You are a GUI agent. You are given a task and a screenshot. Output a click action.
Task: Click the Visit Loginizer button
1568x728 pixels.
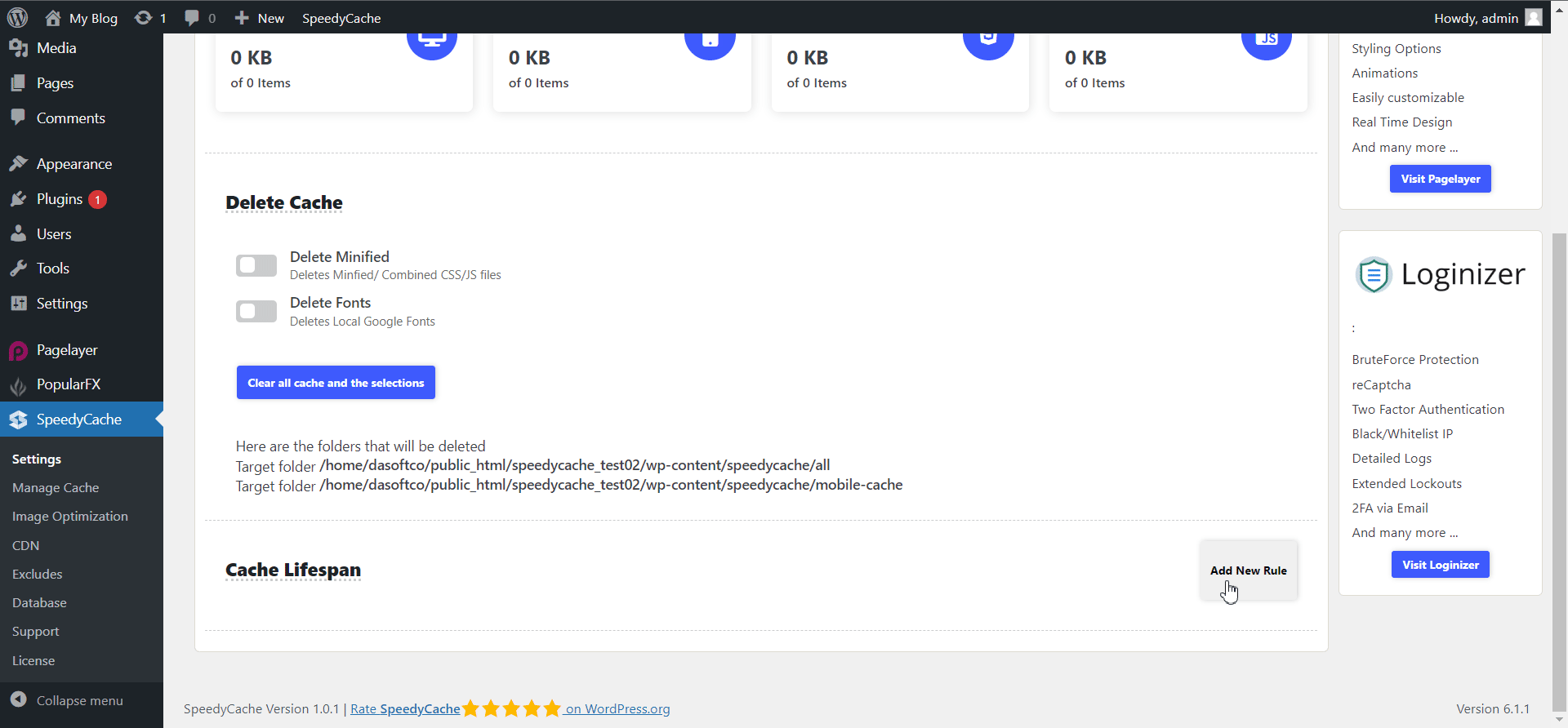coord(1440,565)
